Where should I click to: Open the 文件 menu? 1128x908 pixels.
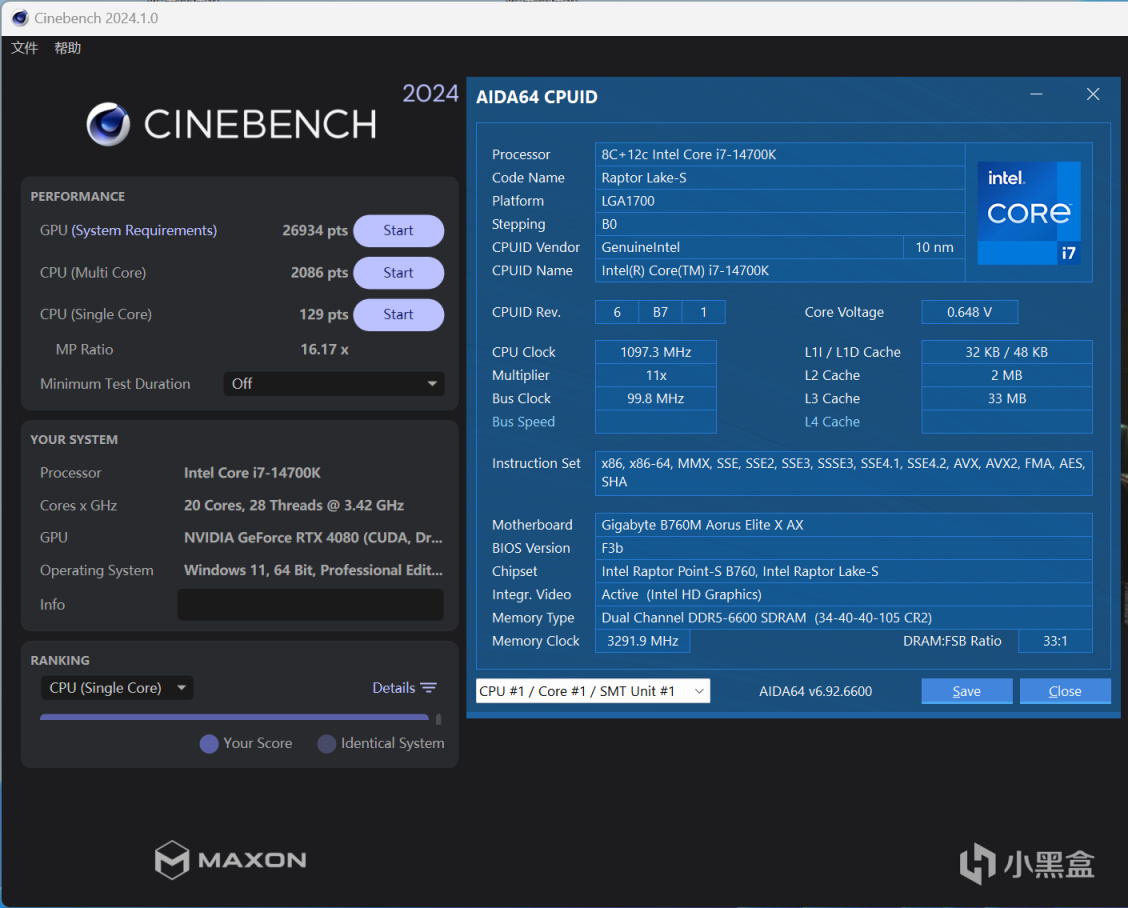click(x=25, y=48)
